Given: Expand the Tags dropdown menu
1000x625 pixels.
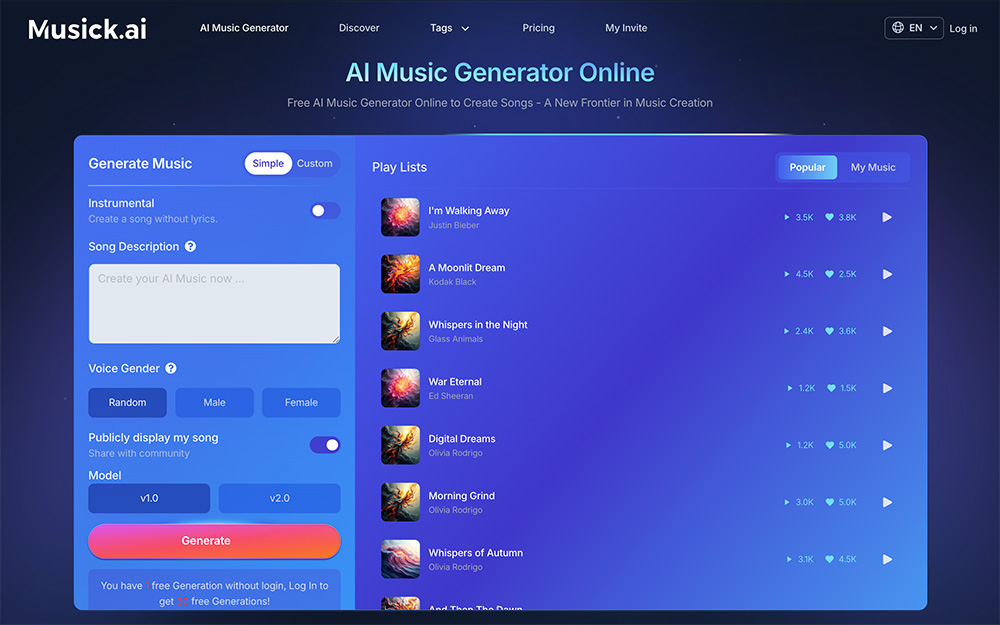Looking at the screenshot, I should click(450, 28).
